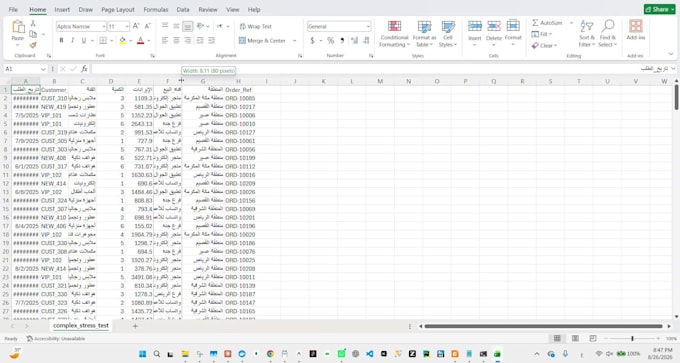680x363 pixels.
Task: Switch to Page Break Preview
Action: point(593,338)
